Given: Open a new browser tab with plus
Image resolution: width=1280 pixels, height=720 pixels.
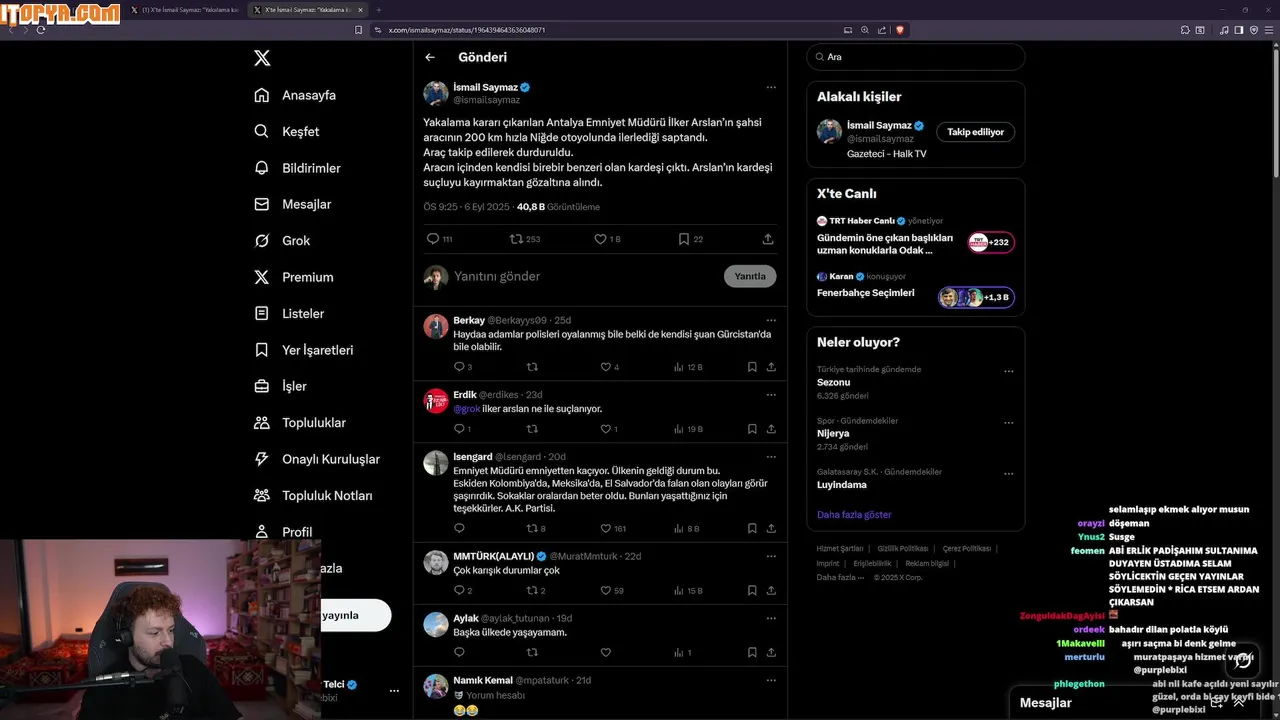Looking at the screenshot, I should [378, 10].
